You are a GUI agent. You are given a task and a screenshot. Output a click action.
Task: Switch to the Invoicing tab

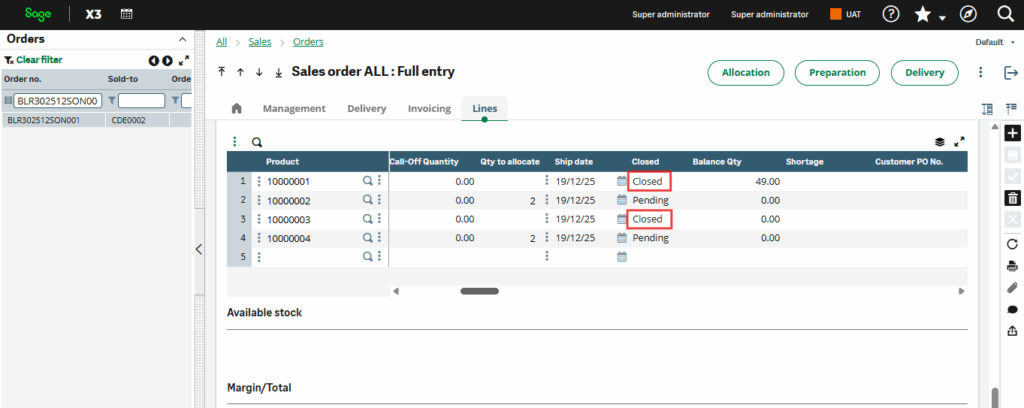point(429,108)
